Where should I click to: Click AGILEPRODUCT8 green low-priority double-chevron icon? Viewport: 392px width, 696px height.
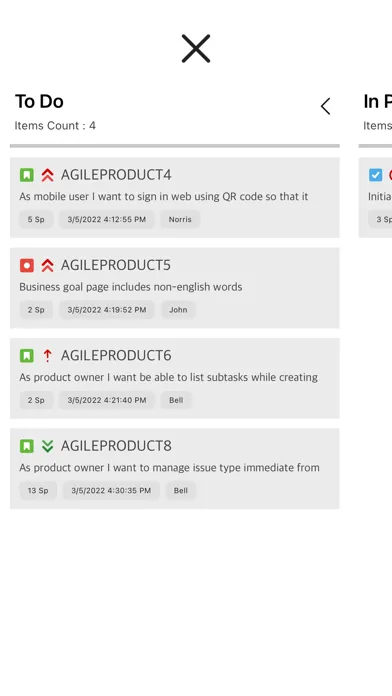[x=48, y=446]
